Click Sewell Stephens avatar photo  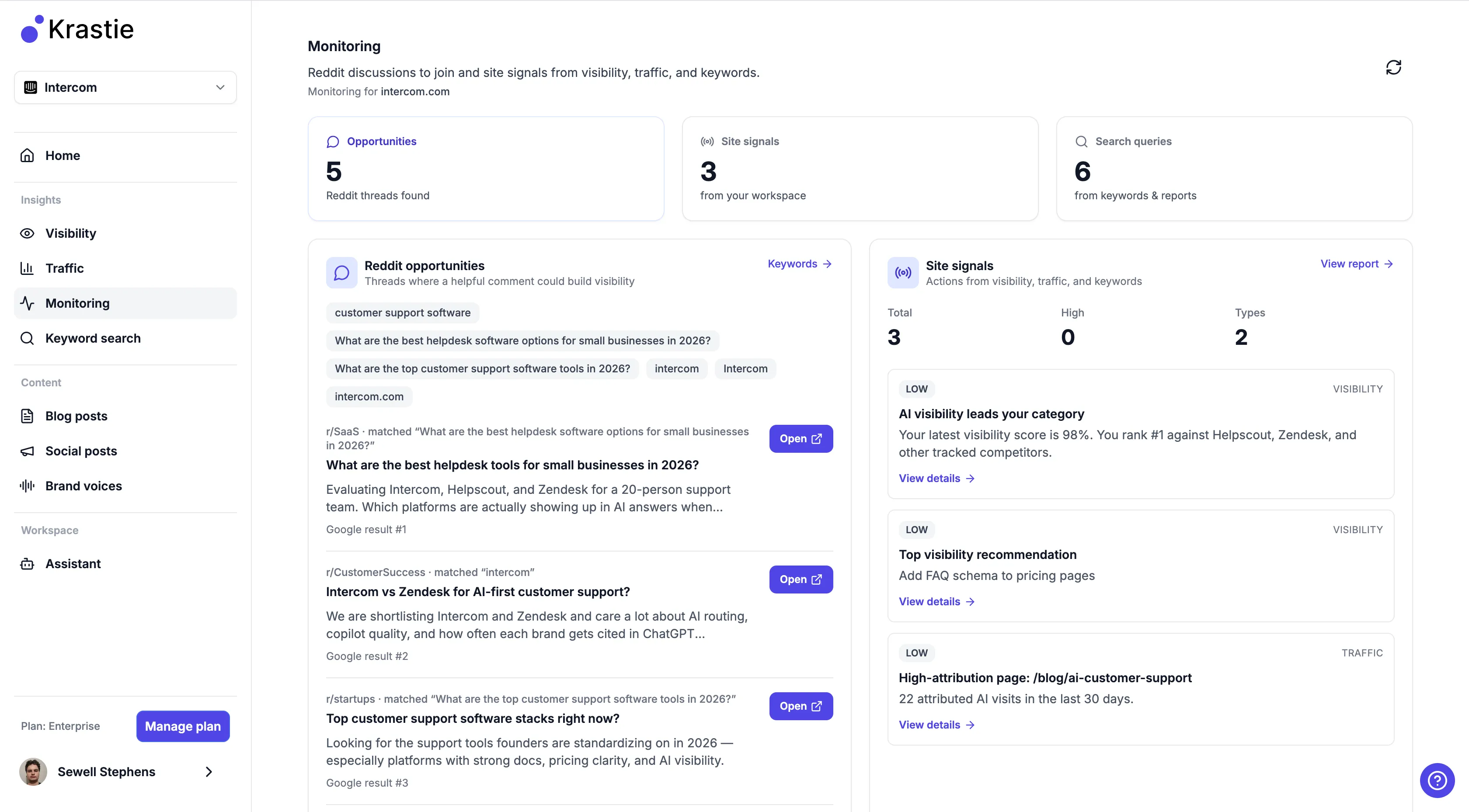coord(33,771)
